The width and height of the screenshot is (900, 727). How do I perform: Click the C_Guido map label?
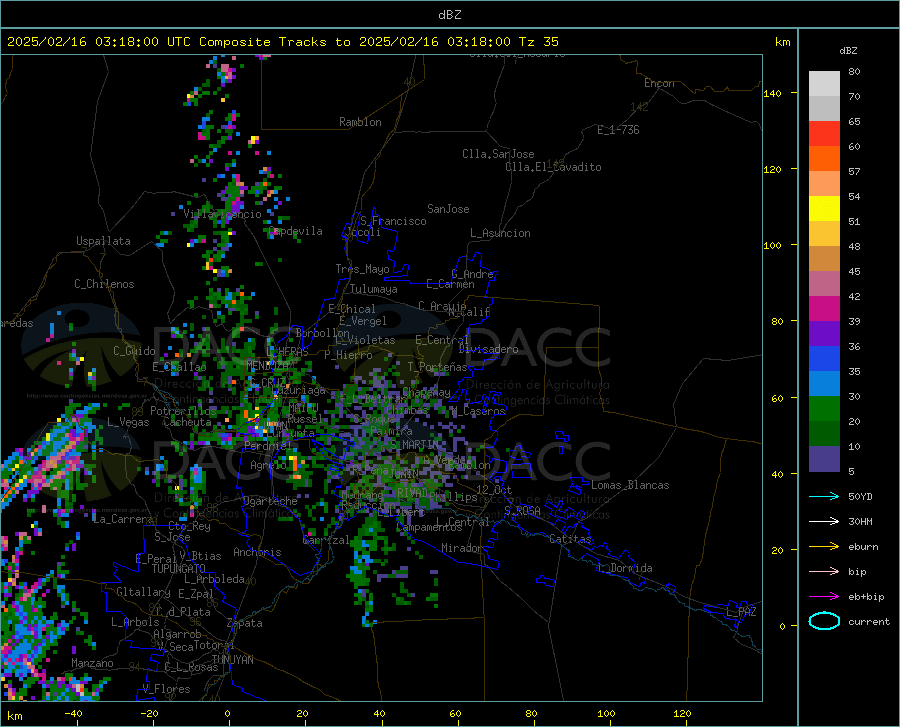[x=134, y=351]
